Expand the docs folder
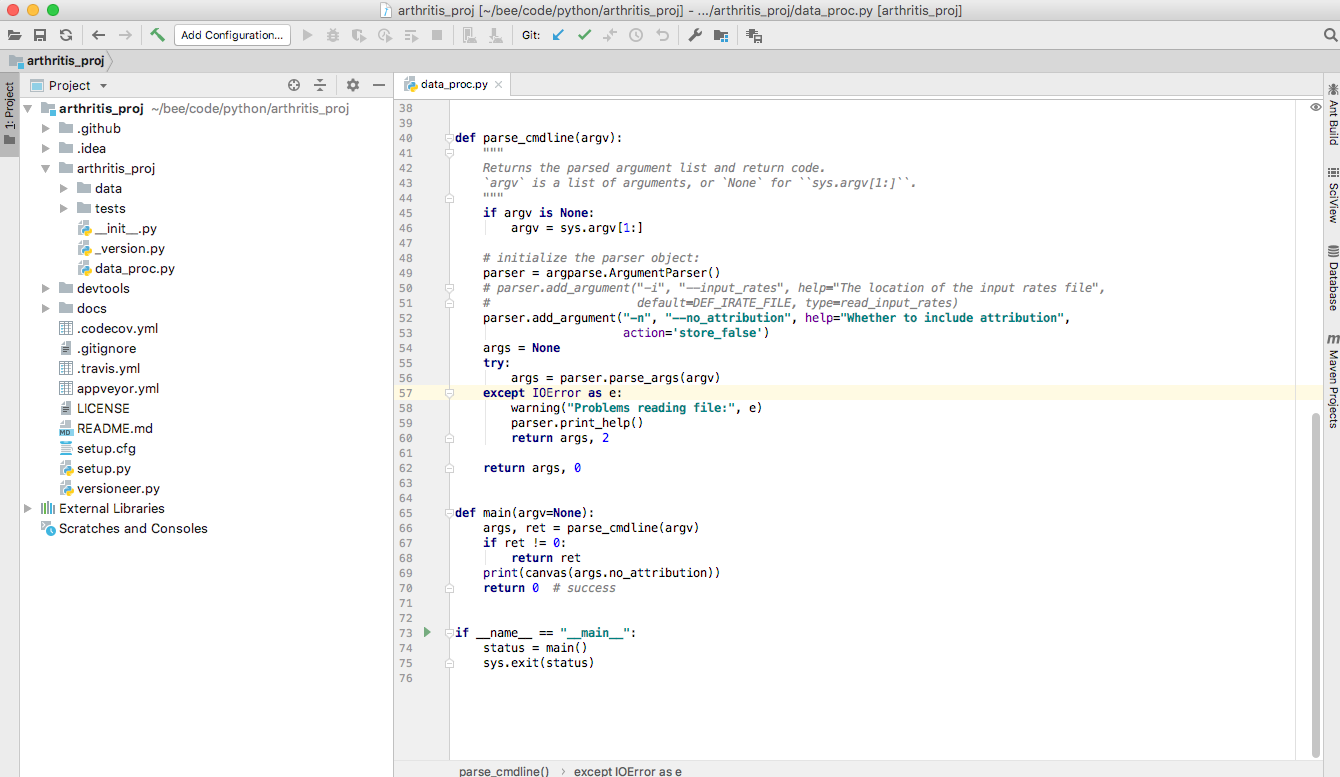 [x=46, y=308]
